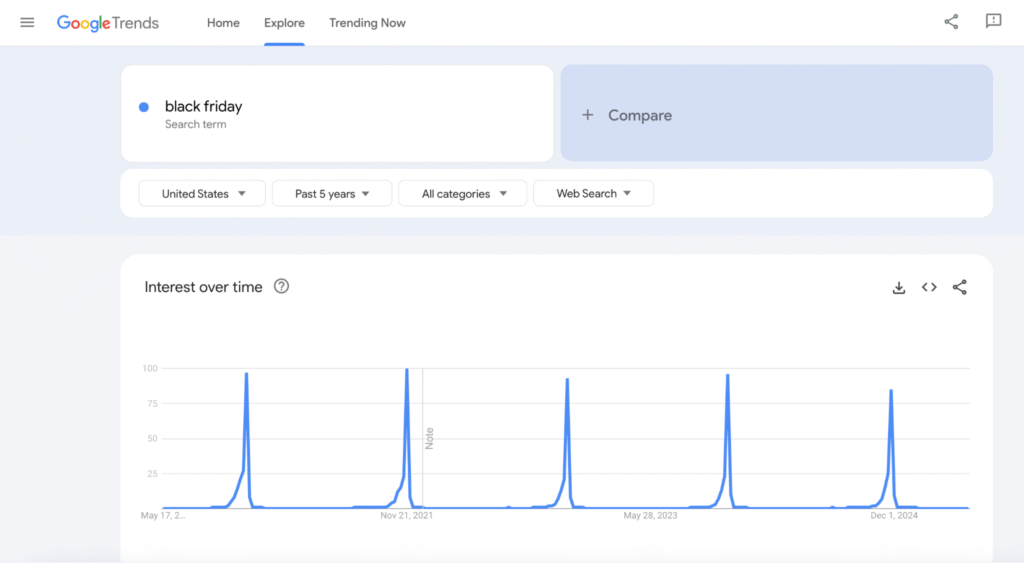Go to the Home tab

click(x=223, y=23)
